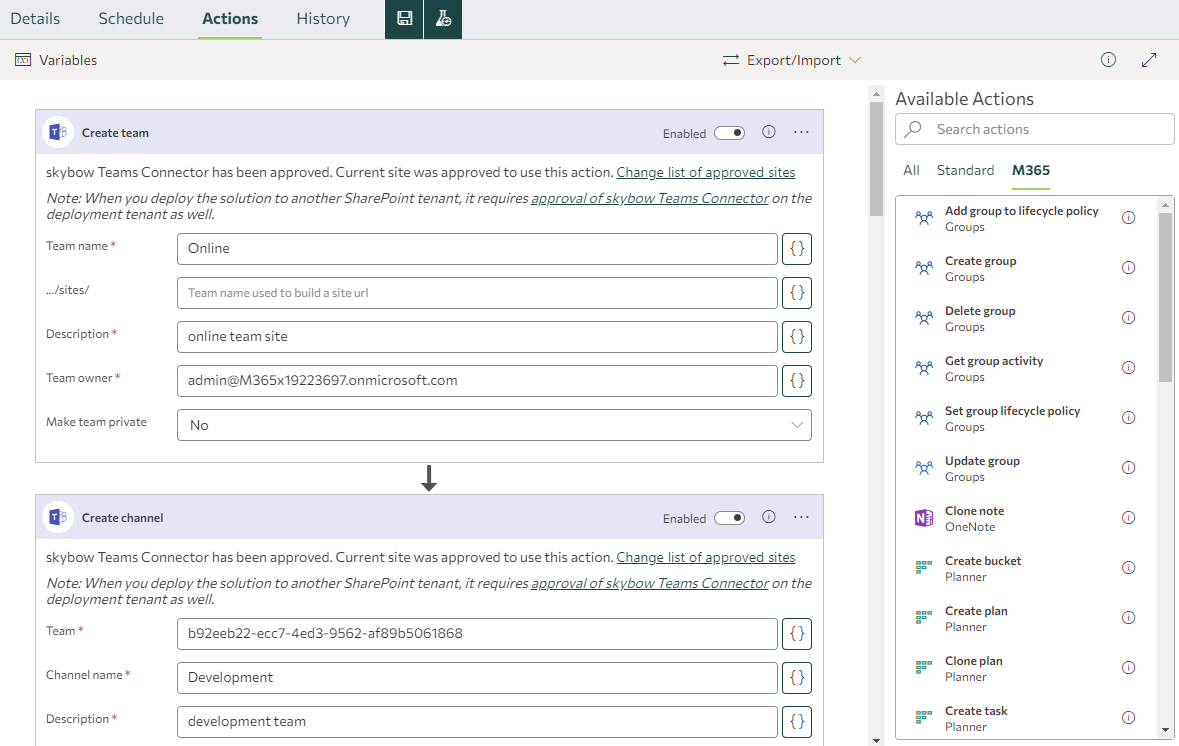
Task: Show info for Create group action
Action: coord(1129,268)
